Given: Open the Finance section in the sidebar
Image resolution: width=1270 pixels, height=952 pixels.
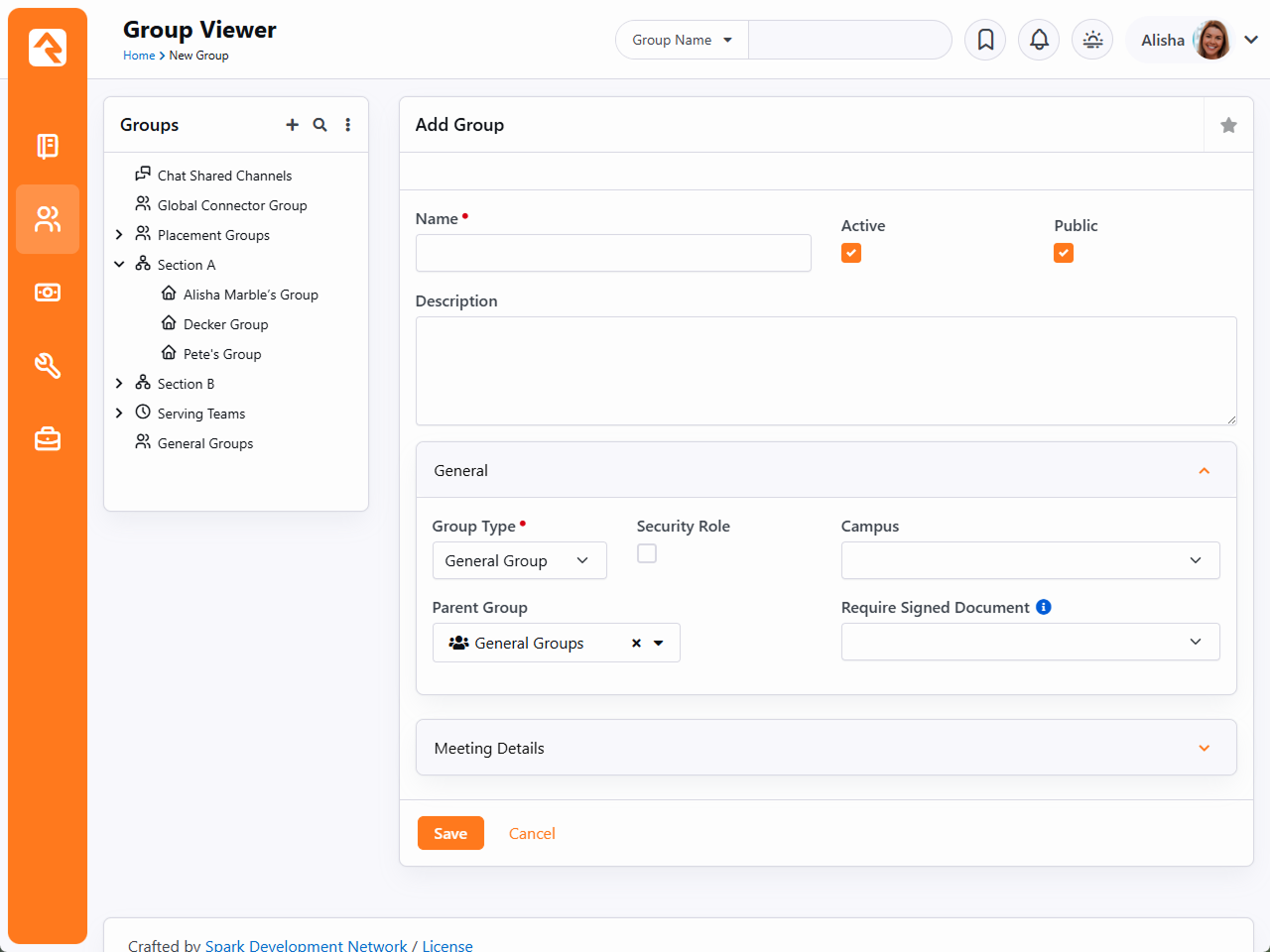Looking at the screenshot, I should [48, 293].
